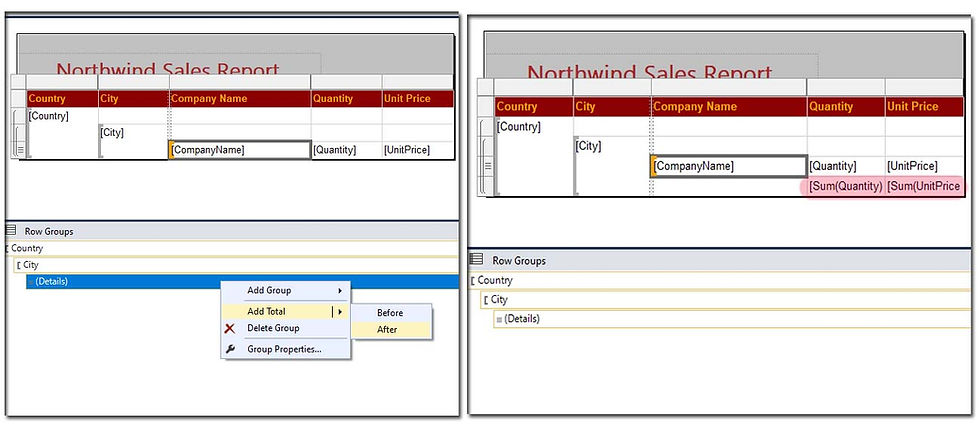This screenshot has width=980, height=427.
Task: Expand the Add Group submenu arrow
Action: (x=340, y=291)
